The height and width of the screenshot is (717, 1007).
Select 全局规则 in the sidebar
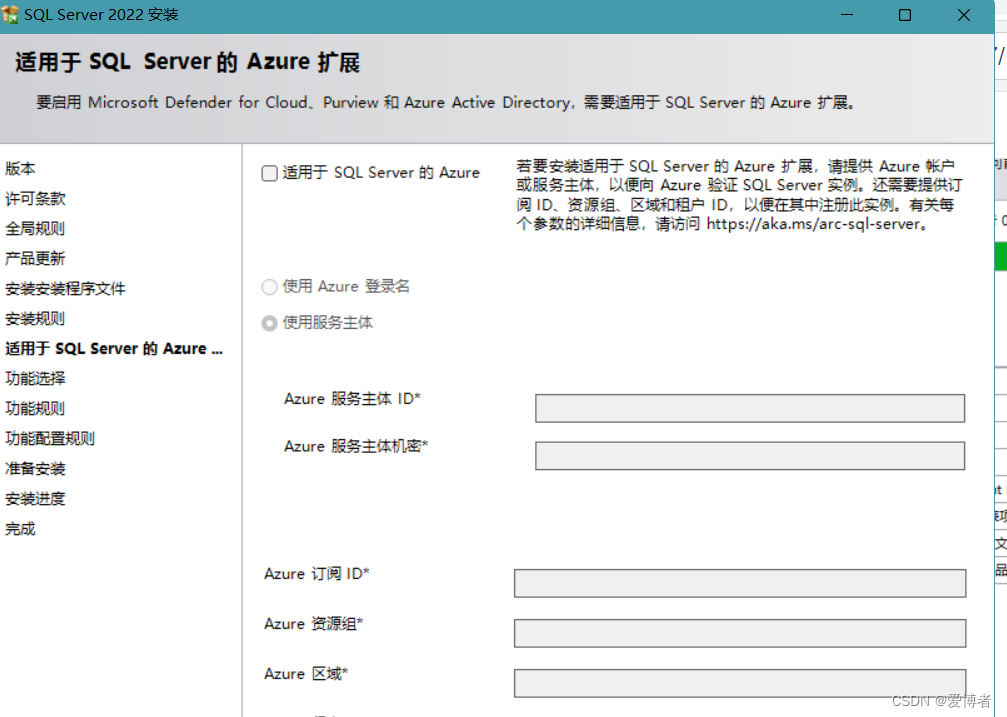pos(33,228)
